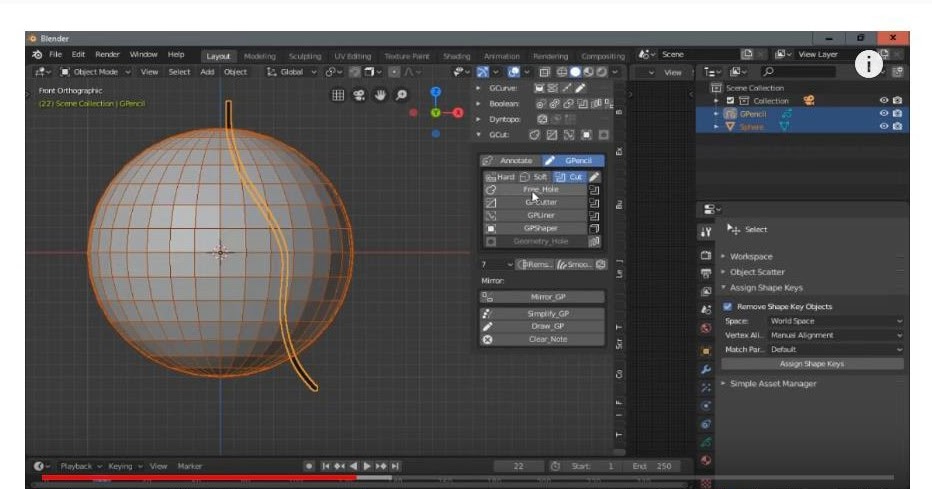Image resolution: width=932 pixels, height=489 pixels.
Task: Open the Tool properties tab icon
Action: (706, 232)
